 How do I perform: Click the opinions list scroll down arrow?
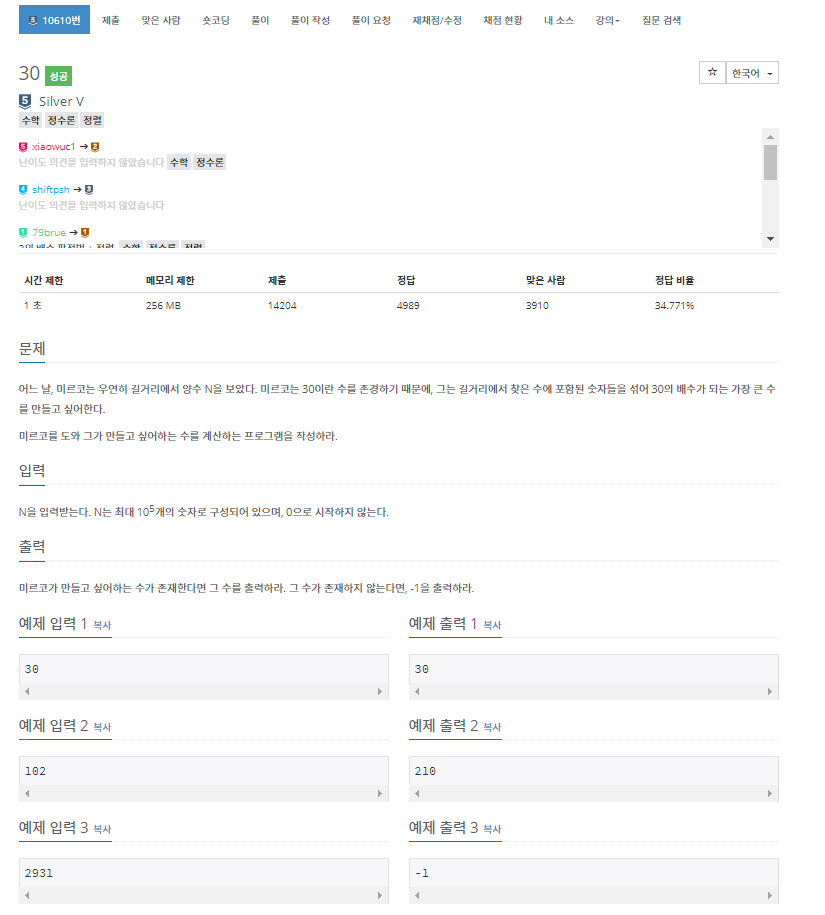pyautogui.click(x=771, y=239)
